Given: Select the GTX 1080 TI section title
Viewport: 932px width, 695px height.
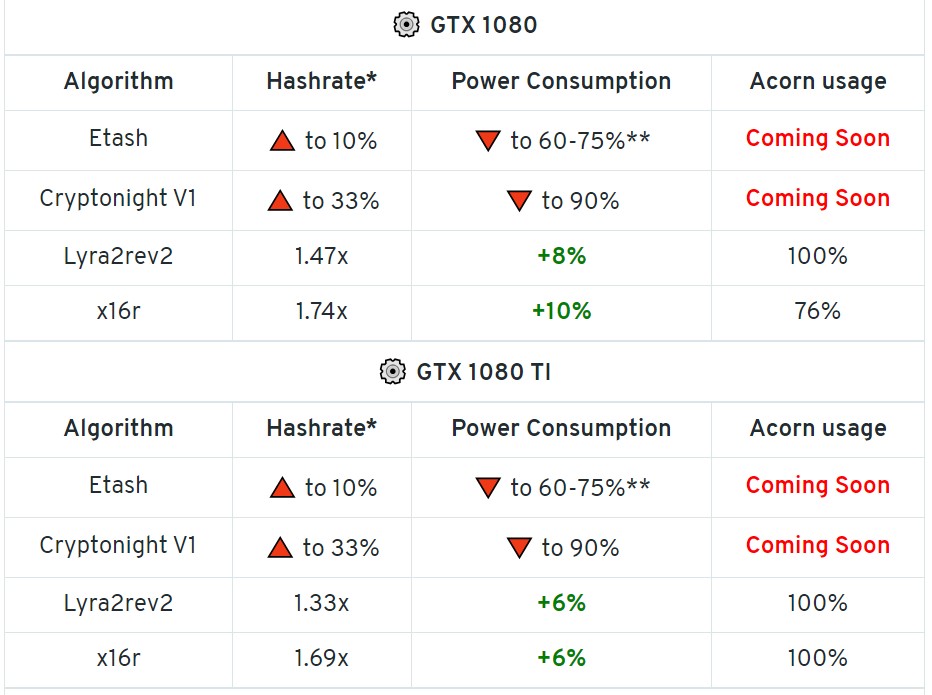Looking at the screenshot, I should click(483, 372).
